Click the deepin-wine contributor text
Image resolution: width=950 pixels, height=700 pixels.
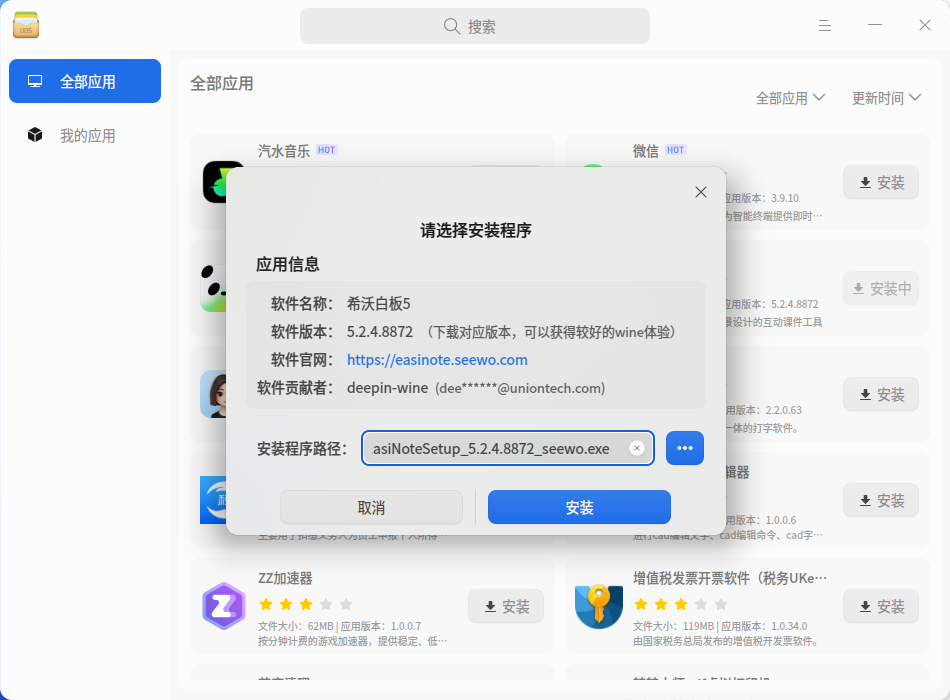point(388,388)
